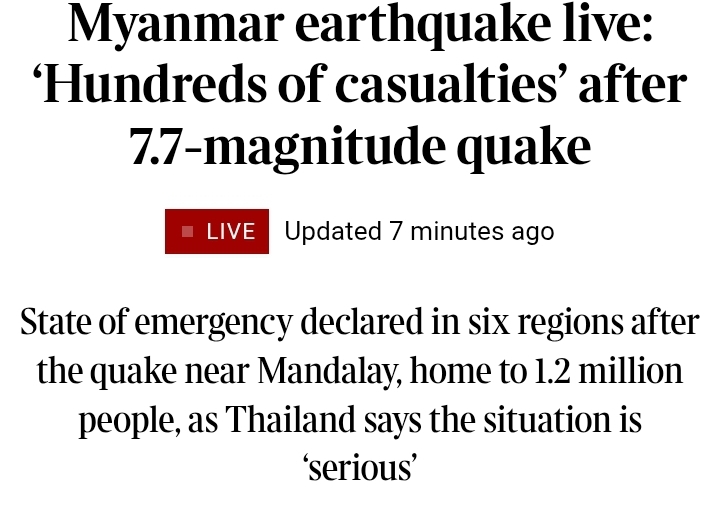The image size is (720, 528).
Task: Click the red LIVE badge
Action: [217, 231]
